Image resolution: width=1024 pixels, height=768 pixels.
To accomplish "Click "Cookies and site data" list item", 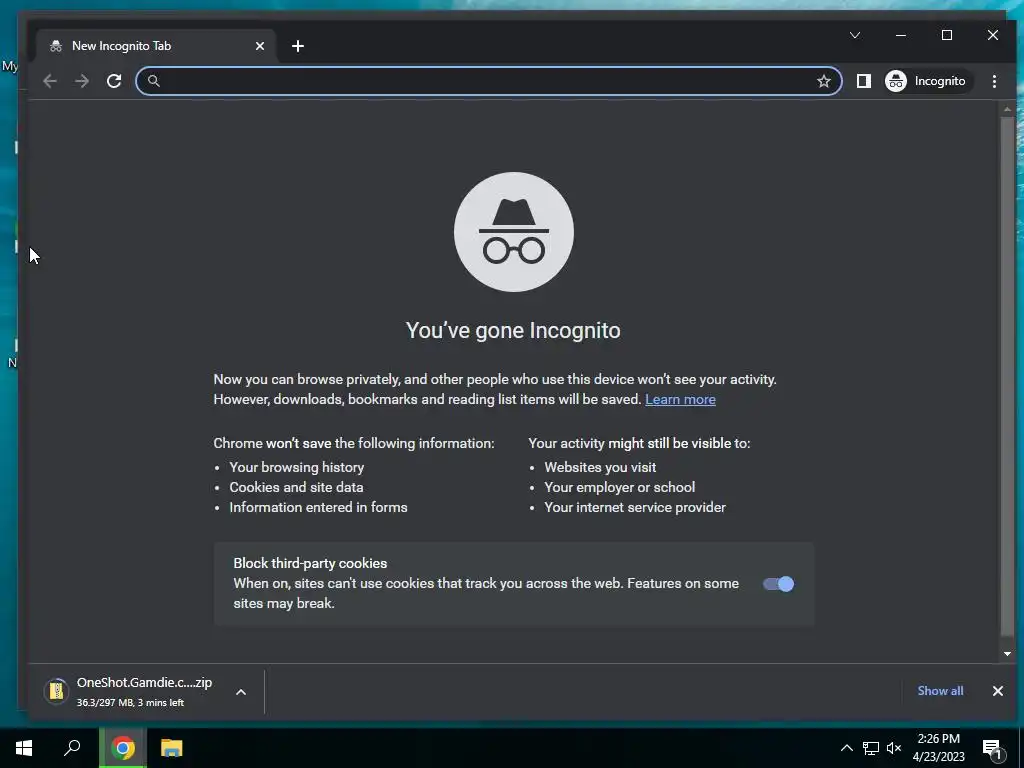I will 296,487.
